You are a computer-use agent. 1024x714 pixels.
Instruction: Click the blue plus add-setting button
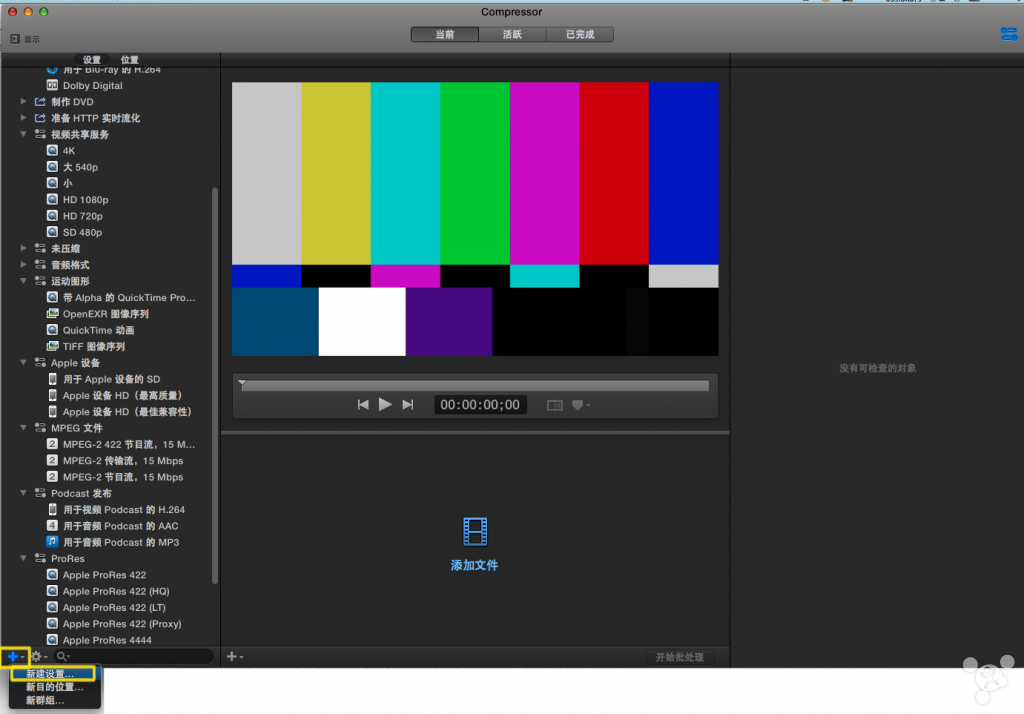(x=15, y=656)
